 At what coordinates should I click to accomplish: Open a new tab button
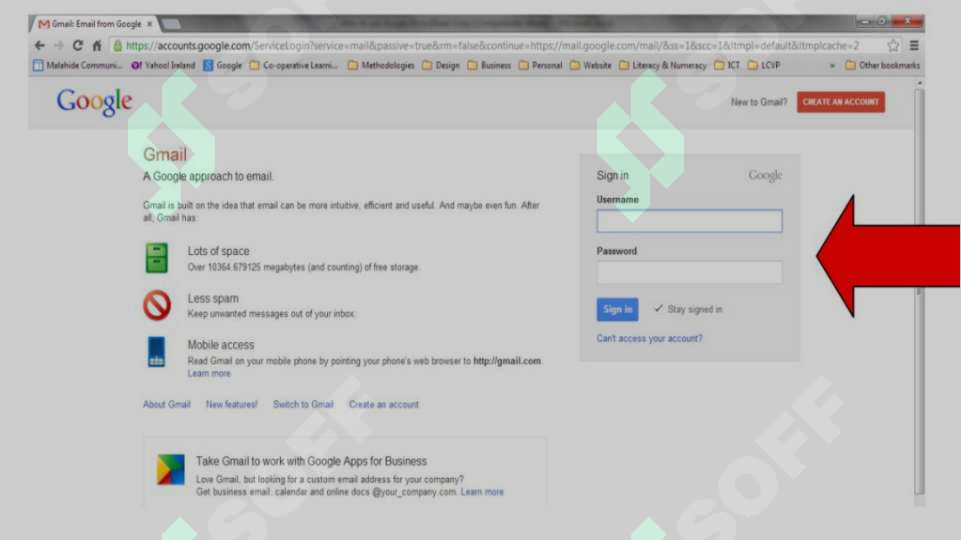pos(171,24)
